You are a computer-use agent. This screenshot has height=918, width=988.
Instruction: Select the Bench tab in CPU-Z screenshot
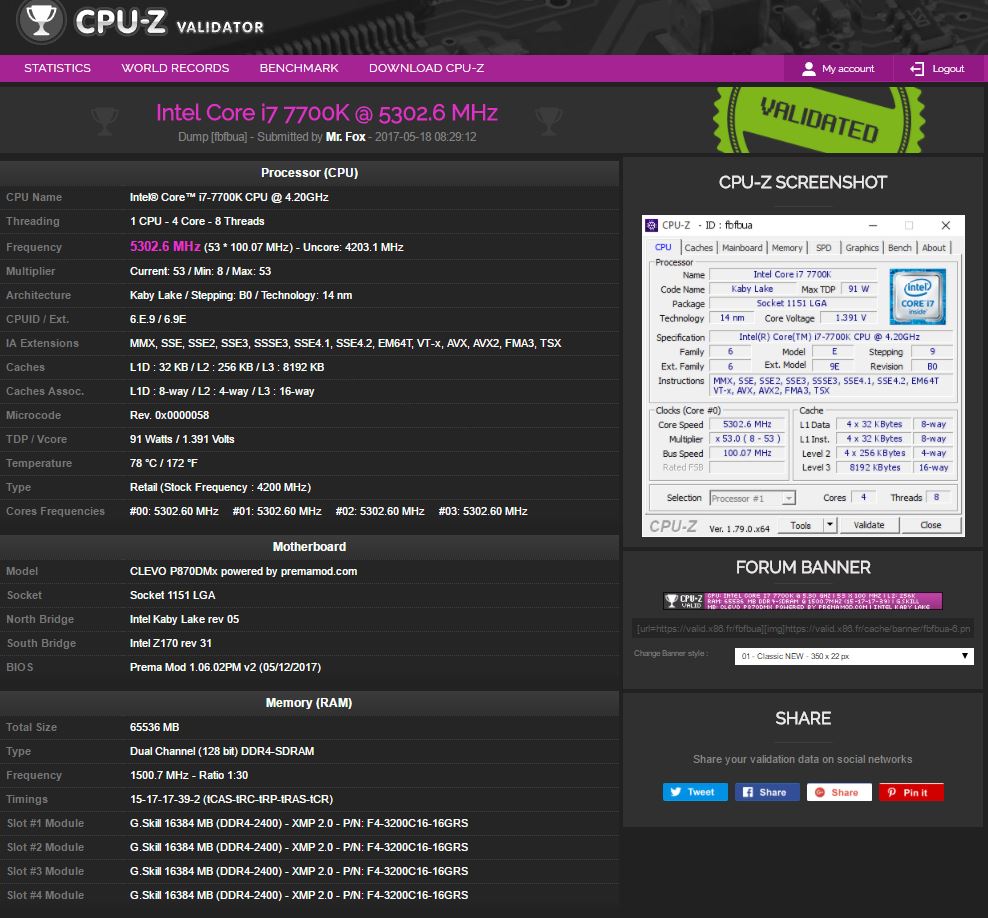coord(899,248)
